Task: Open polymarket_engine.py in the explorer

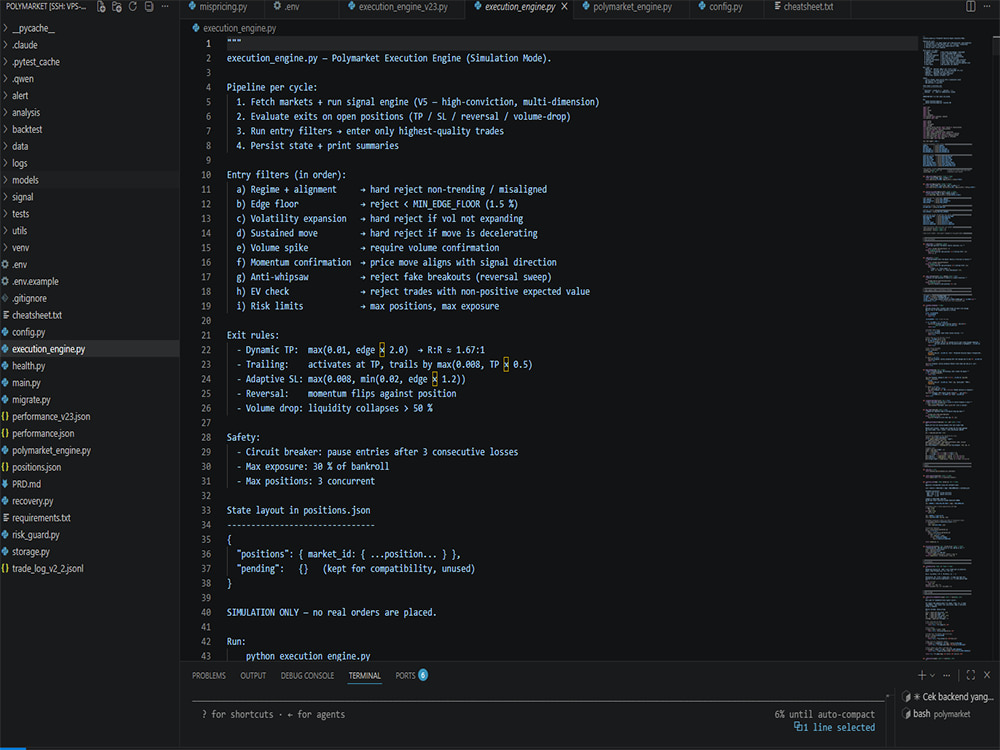Action: pos(90,450)
